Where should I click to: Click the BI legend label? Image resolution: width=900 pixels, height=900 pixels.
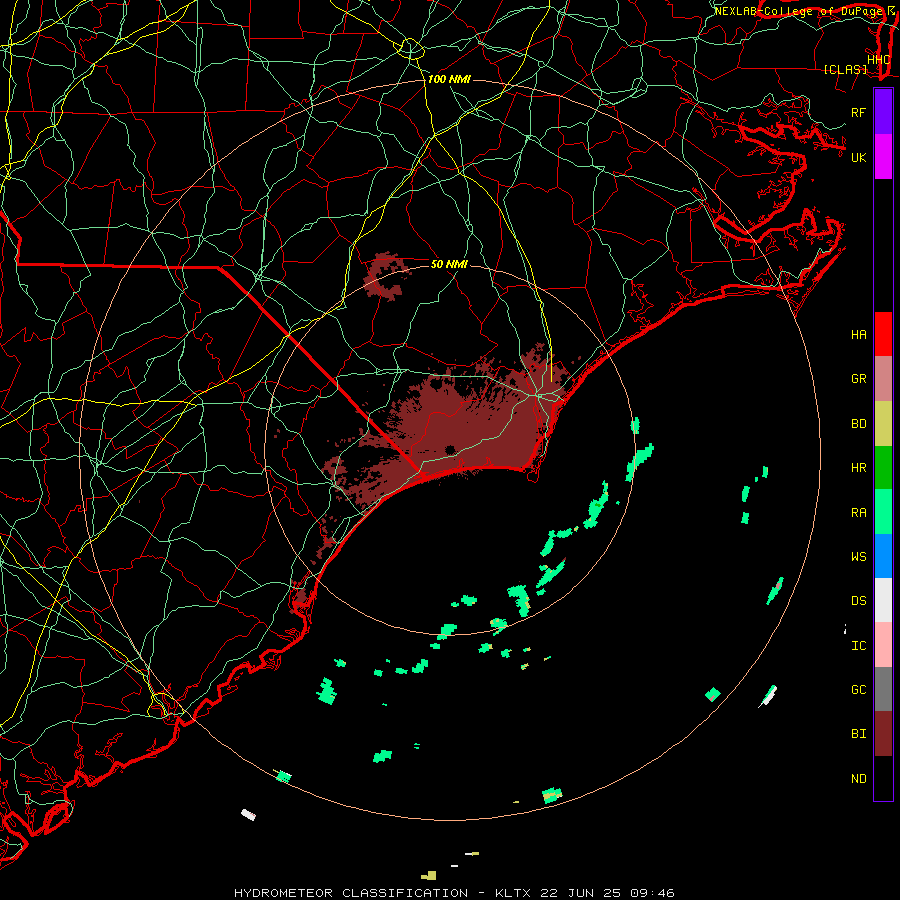point(859,734)
